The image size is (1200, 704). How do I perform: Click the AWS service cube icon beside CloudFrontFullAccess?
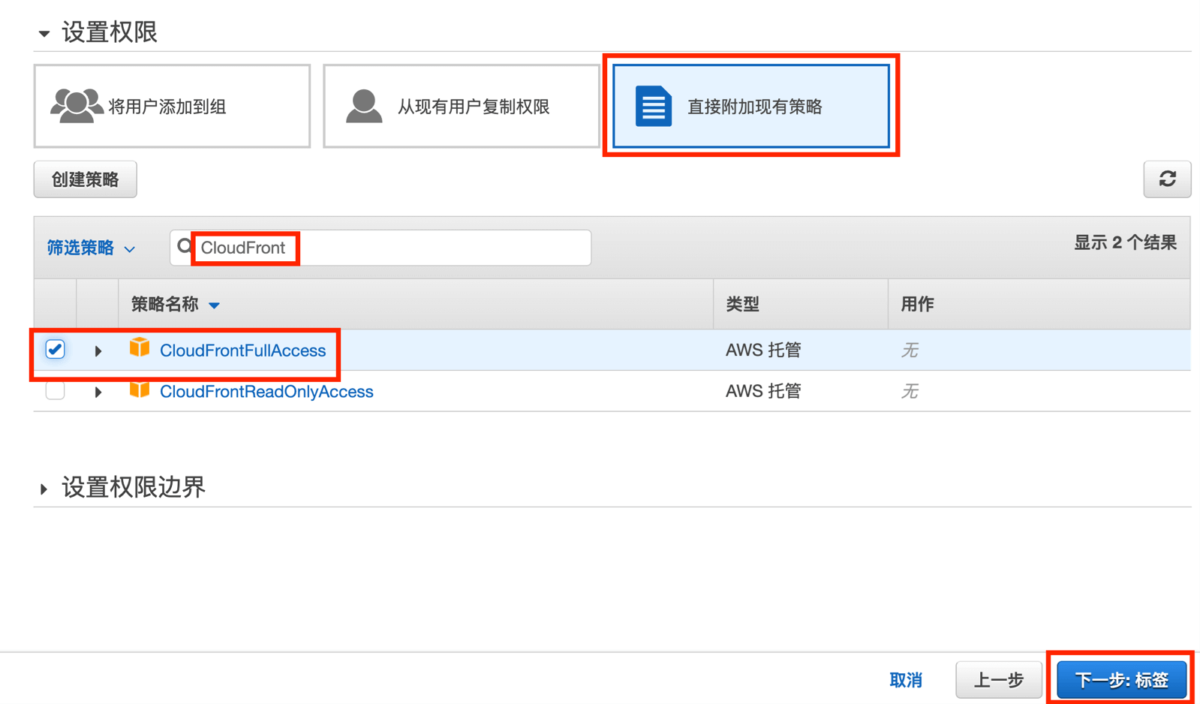[x=141, y=350]
